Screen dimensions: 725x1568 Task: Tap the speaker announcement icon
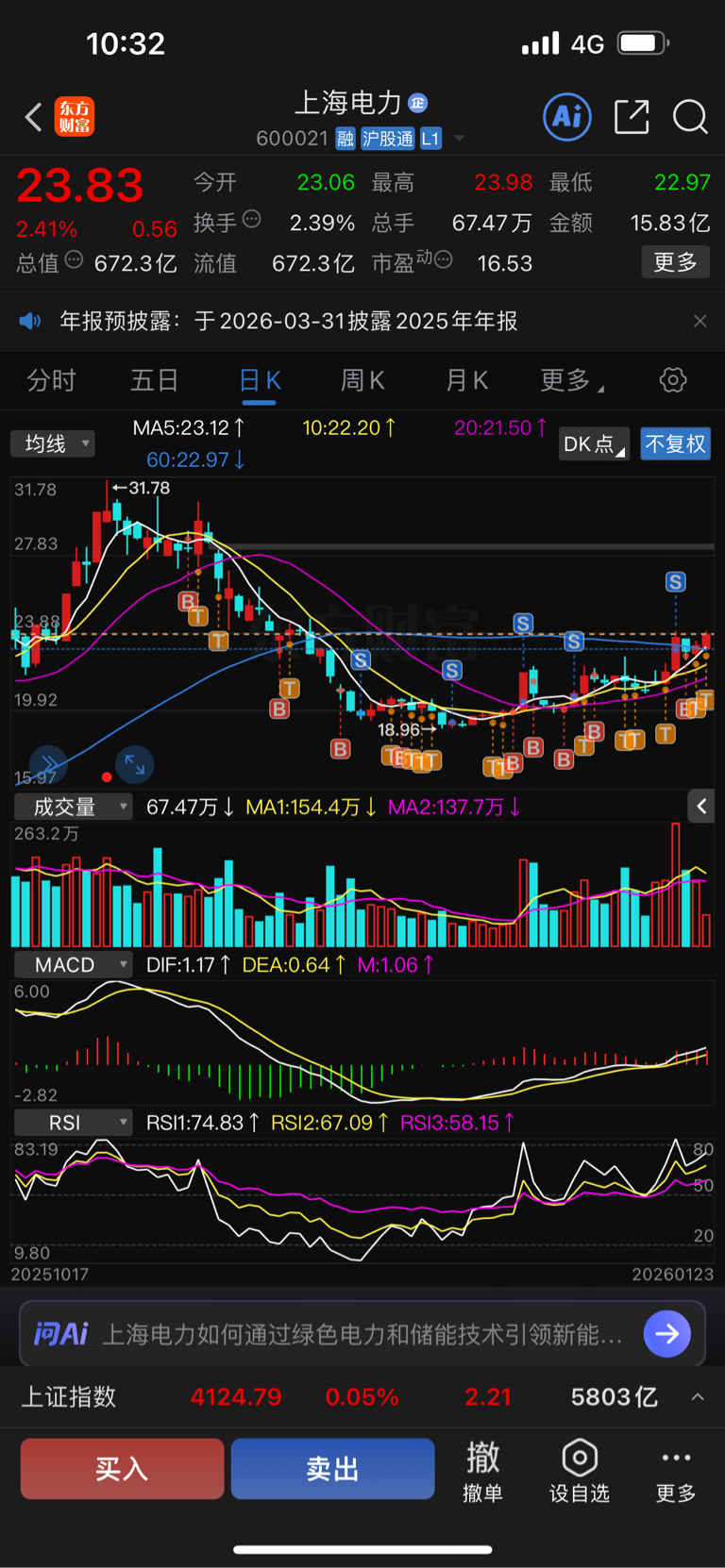point(30,321)
